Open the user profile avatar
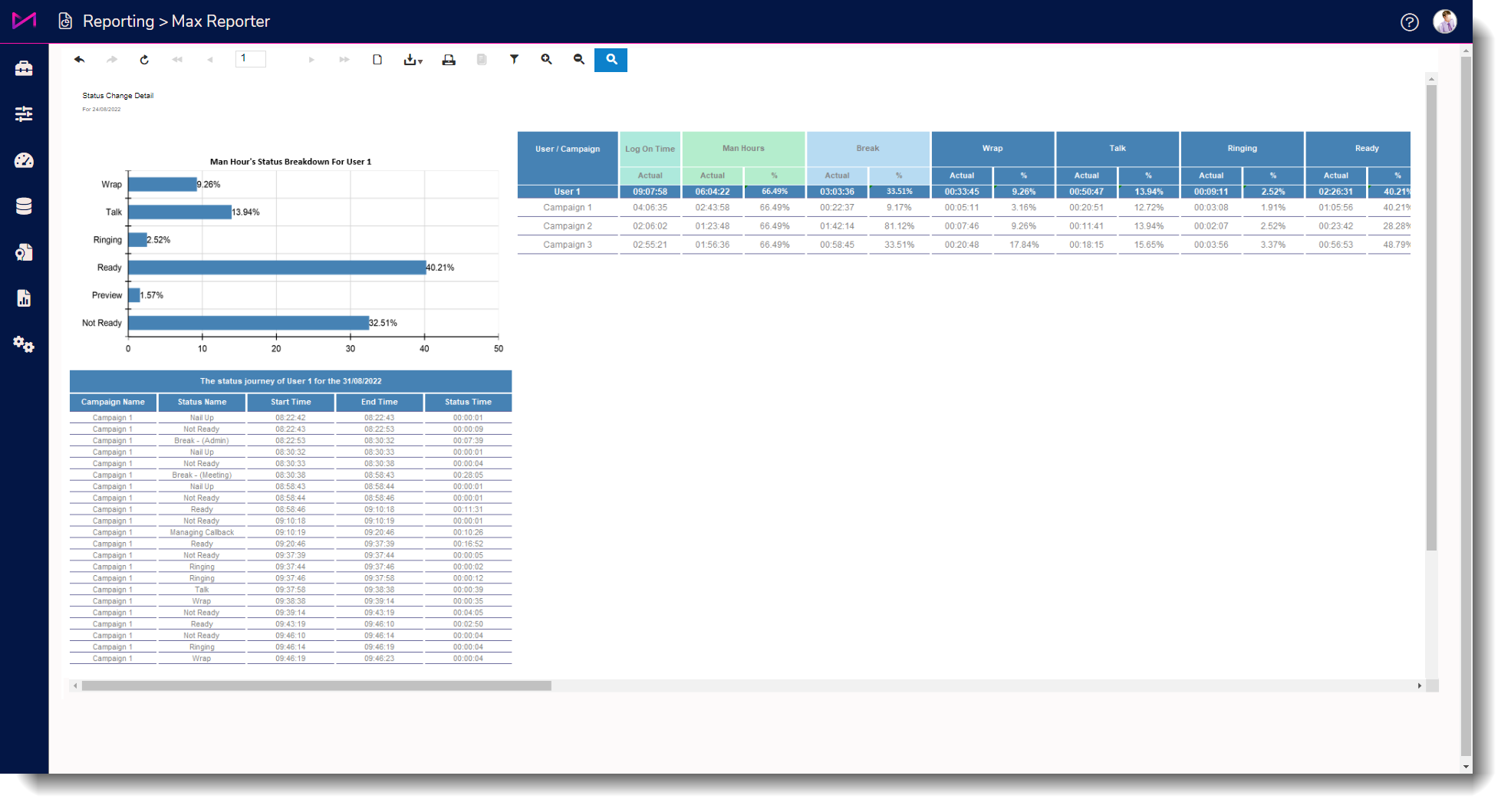The height and width of the screenshot is (812, 1511). coord(1445,21)
